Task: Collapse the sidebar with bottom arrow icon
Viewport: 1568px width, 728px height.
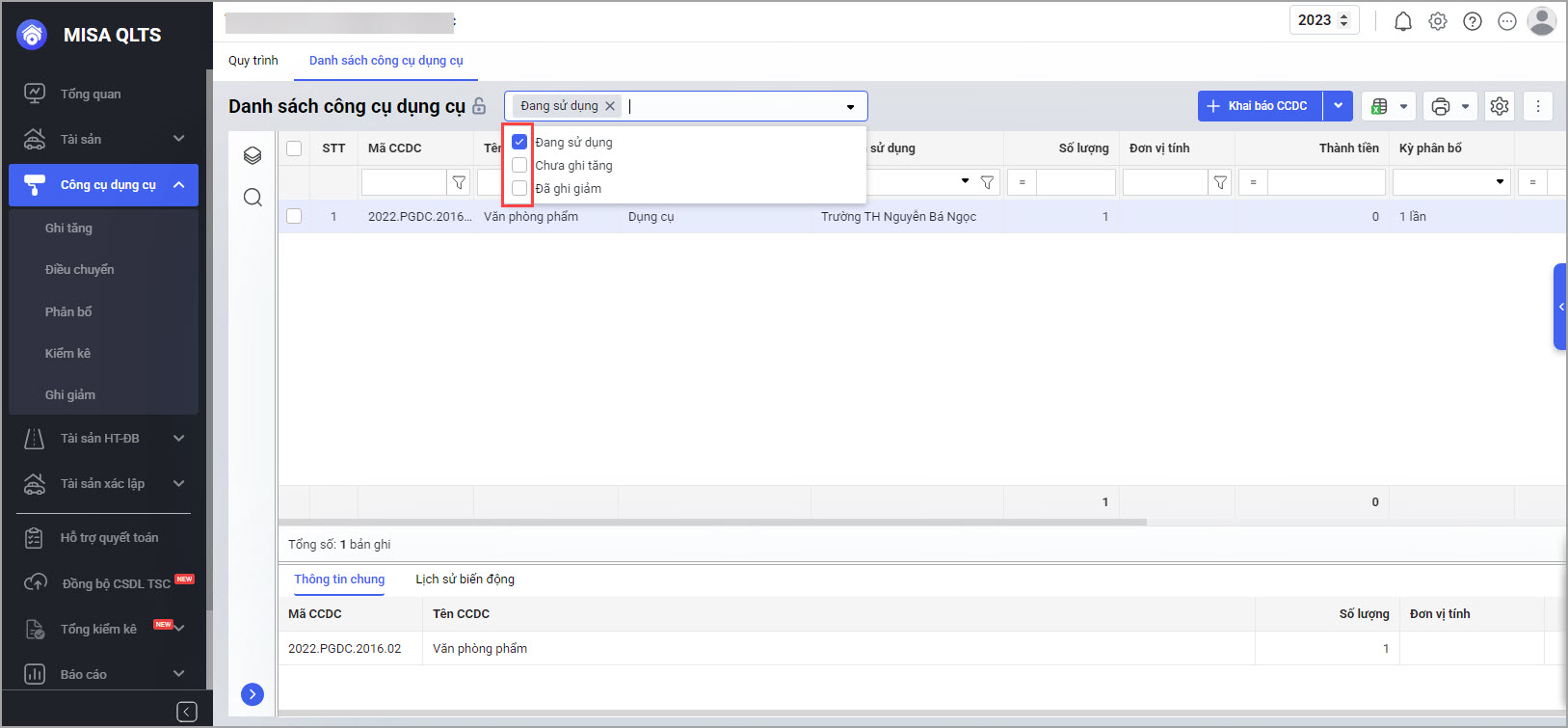Action: click(187, 712)
